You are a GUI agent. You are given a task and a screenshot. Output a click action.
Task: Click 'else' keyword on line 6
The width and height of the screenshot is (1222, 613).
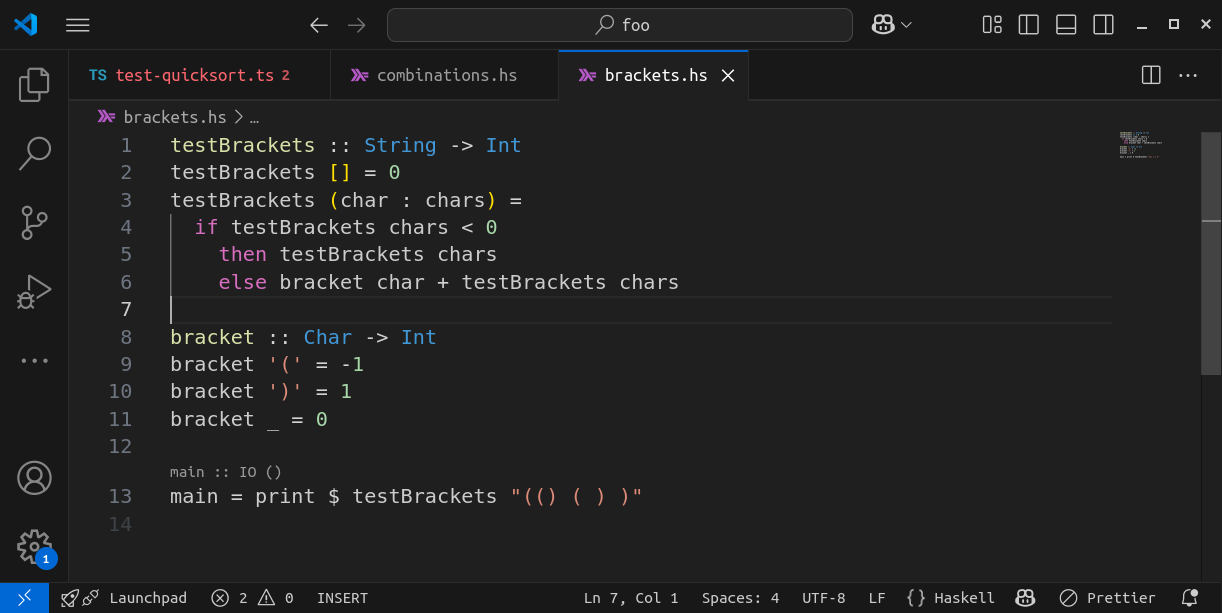(x=243, y=283)
